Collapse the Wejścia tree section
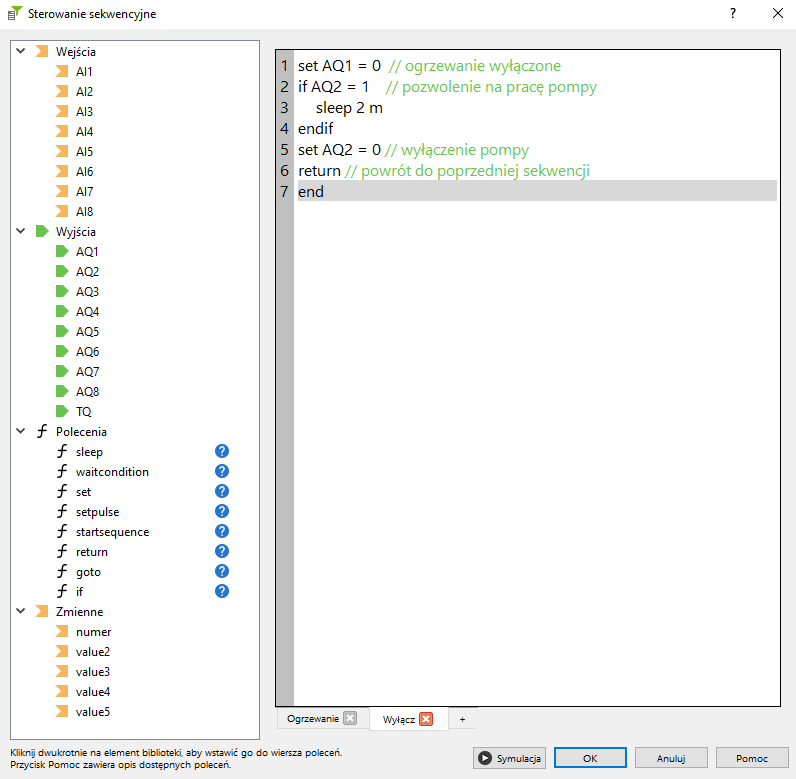Screen dimensions: 796x779 tap(20, 51)
